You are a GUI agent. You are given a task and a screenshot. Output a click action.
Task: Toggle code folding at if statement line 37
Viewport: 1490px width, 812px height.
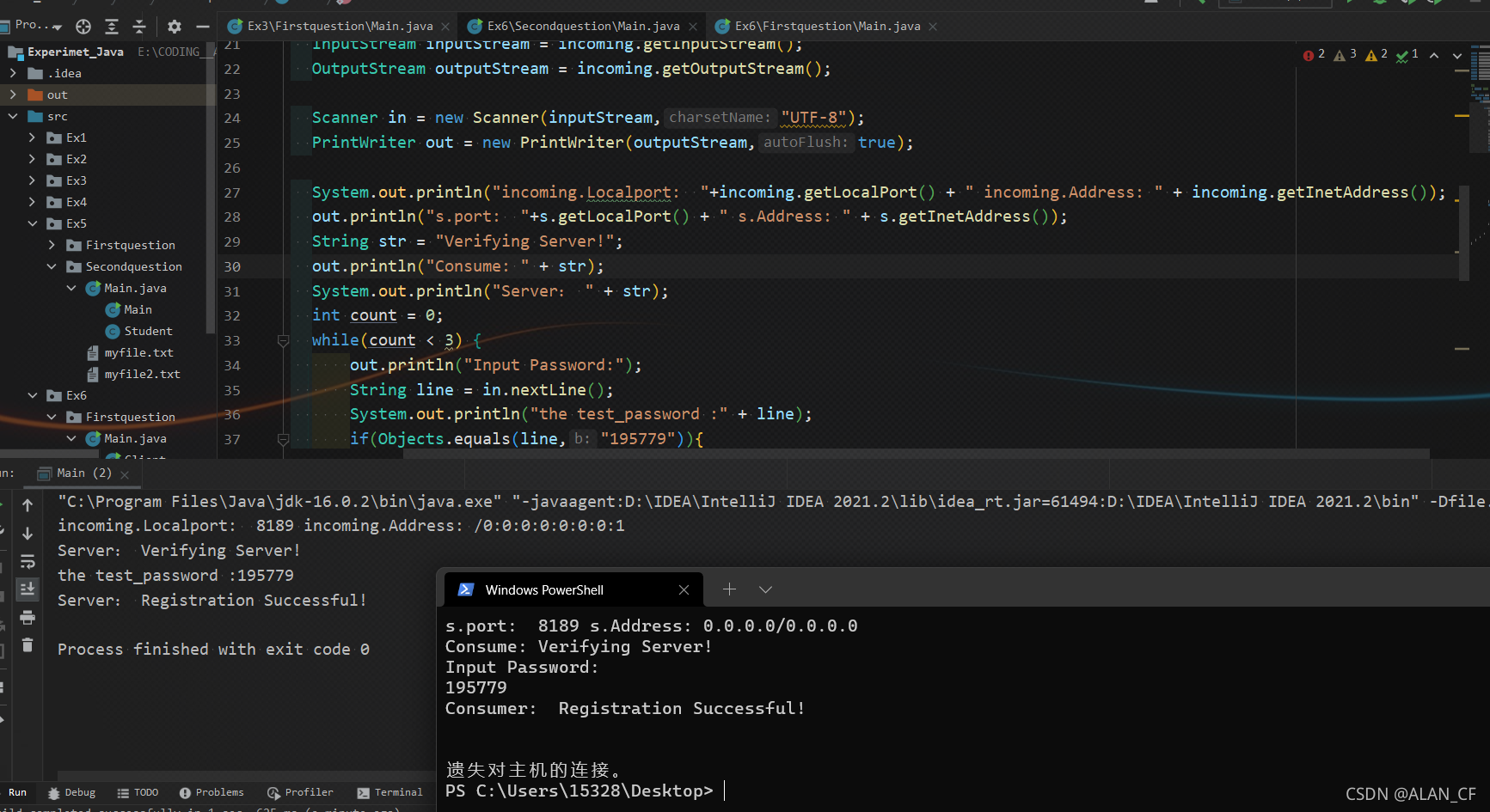[x=283, y=440]
